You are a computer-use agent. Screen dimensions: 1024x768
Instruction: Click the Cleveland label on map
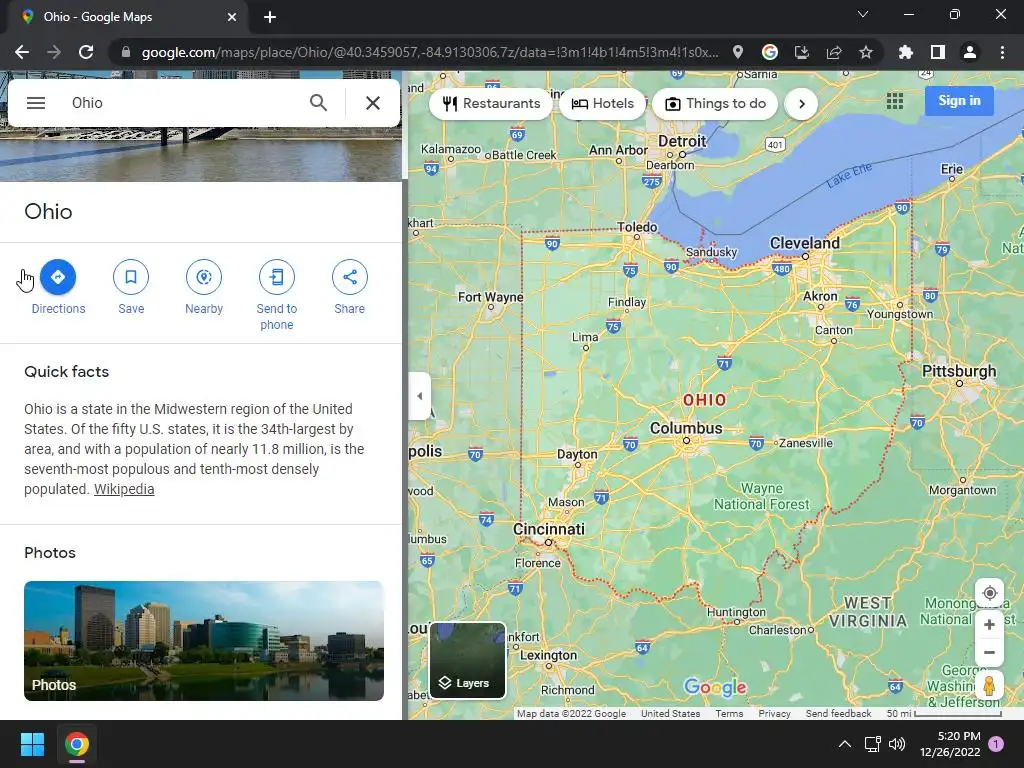(805, 243)
